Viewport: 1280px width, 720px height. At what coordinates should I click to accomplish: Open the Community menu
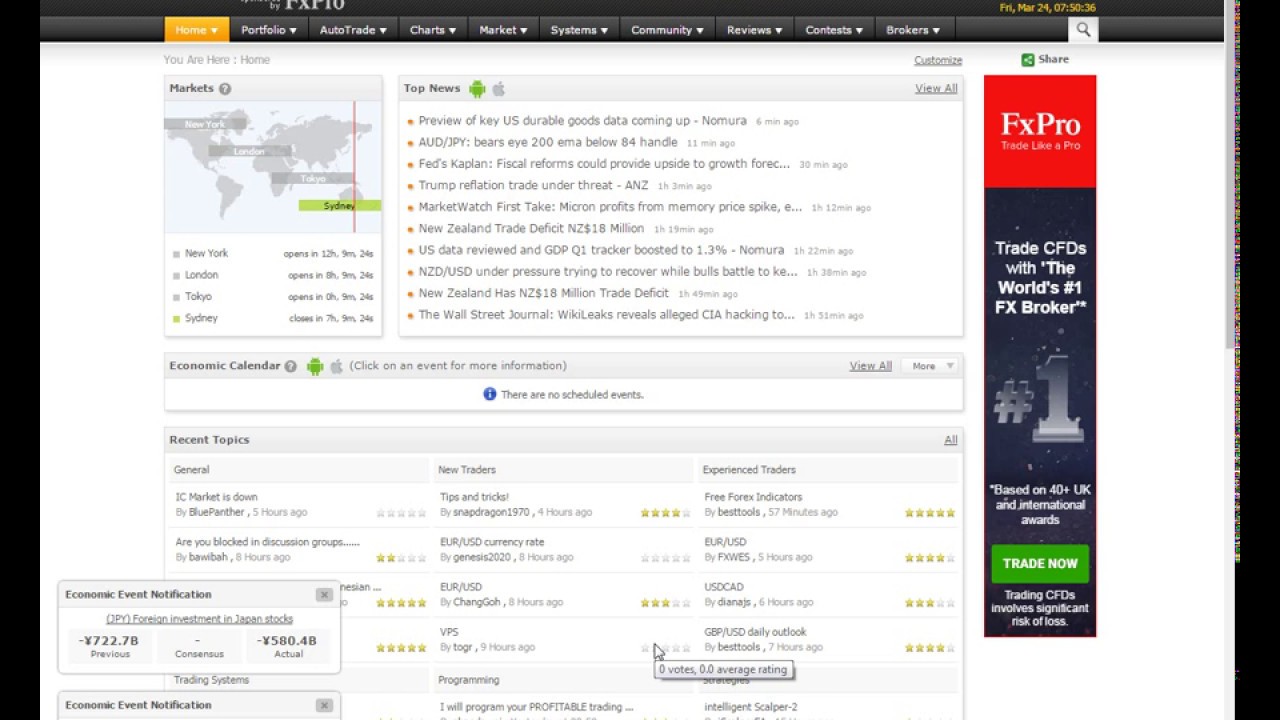point(667,30)
